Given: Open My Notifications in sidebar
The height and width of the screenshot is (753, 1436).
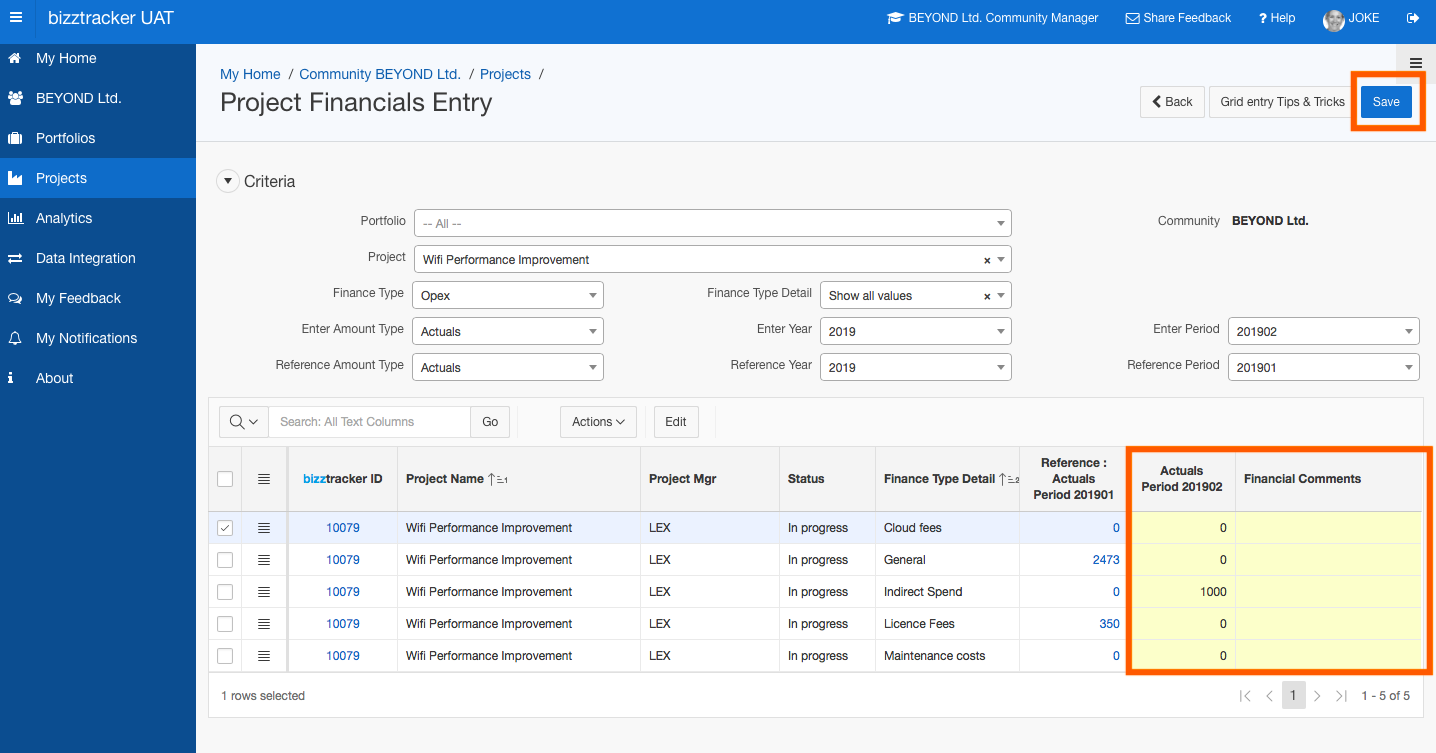Looking at the screenshot, I should point(98,338).
